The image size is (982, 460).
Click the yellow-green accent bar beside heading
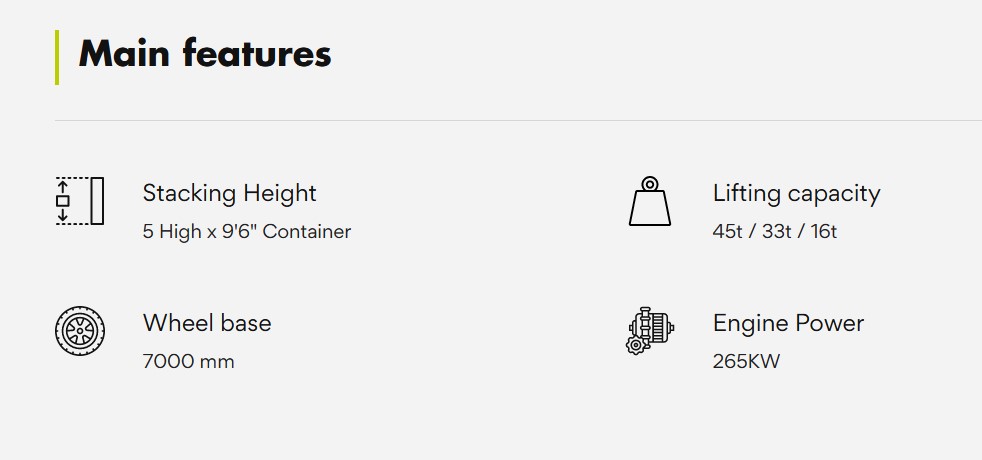click(x=57, y=57)
